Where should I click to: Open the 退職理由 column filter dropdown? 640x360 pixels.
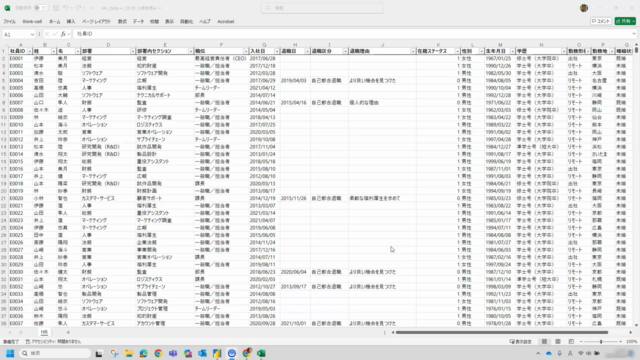[x=413, y=51]
